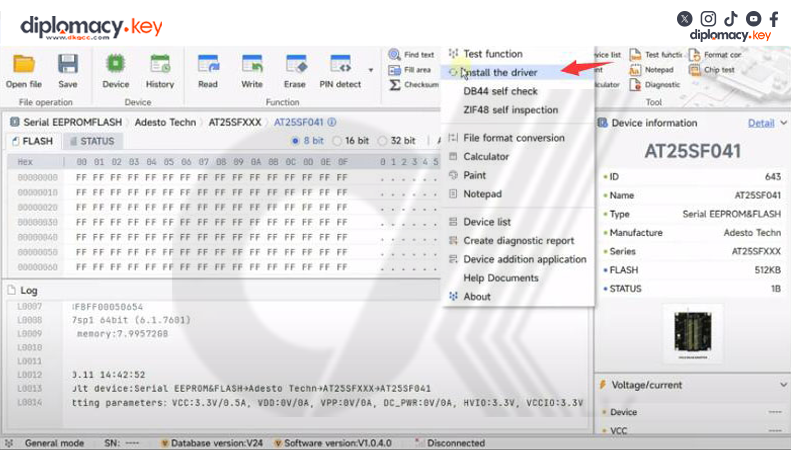Choose Test function menu entry

(x=518, y=53)
